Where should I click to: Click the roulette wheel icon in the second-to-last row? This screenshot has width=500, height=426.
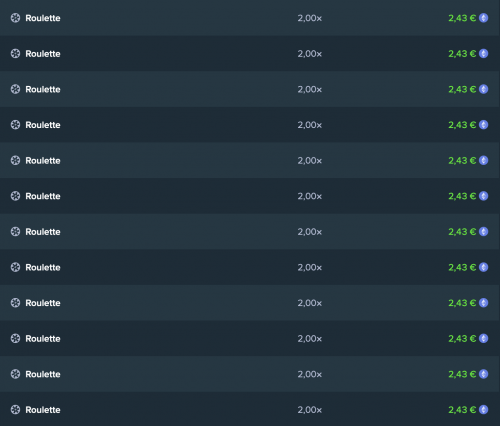[15, 374]
